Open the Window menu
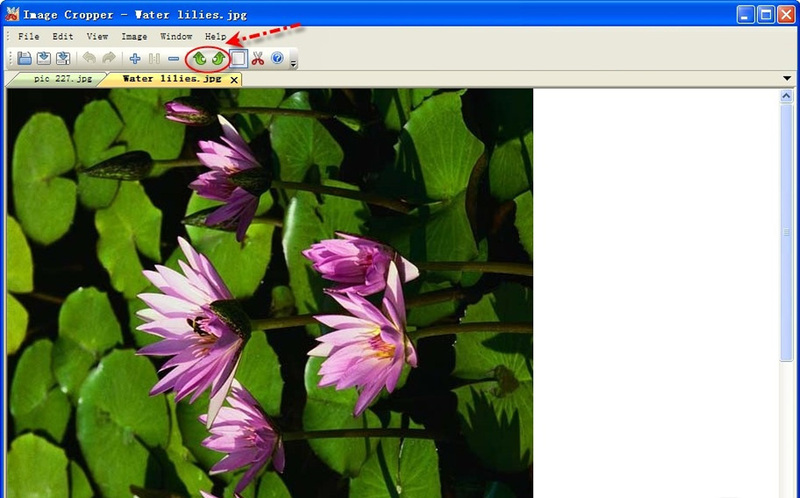The height and width of the screenshot is (498, 800). point(176,36)
